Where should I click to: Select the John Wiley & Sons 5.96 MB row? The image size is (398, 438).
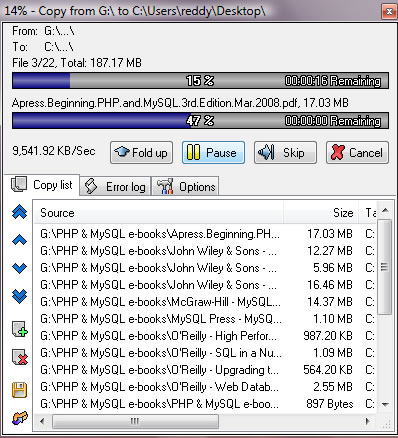coord(205,268)
